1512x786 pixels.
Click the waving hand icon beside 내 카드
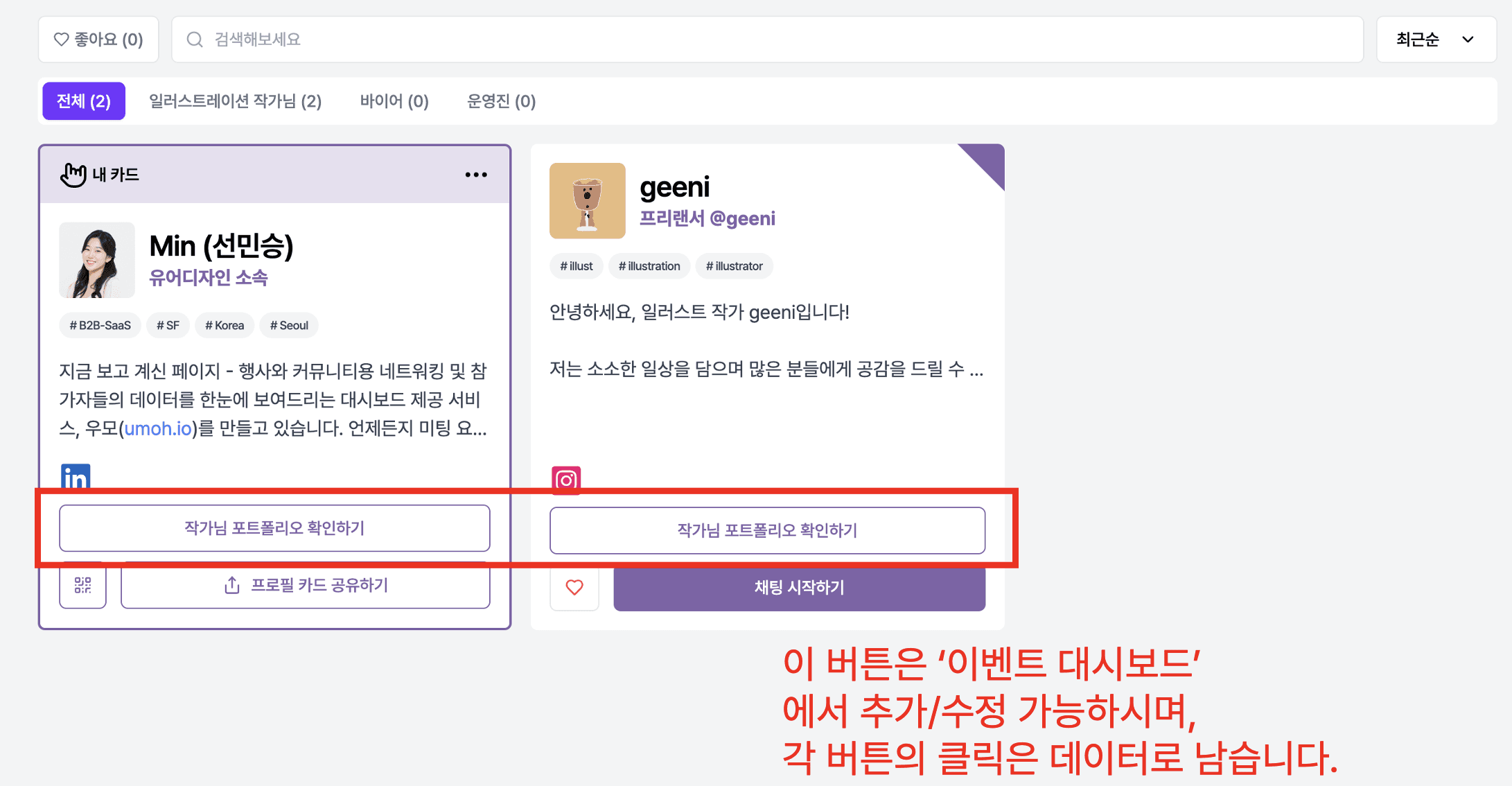[73, 175]
